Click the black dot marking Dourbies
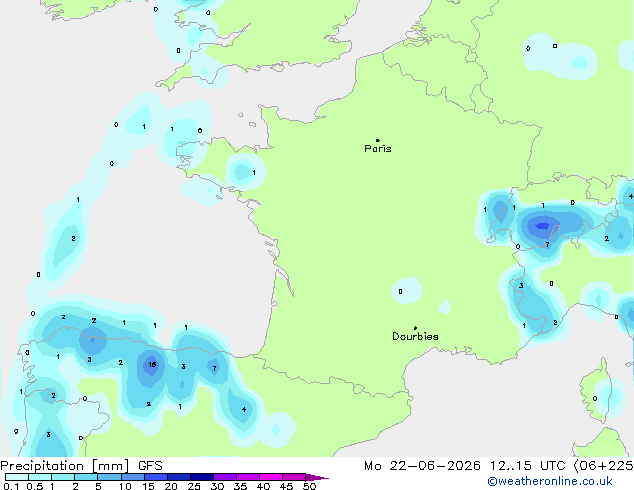The height and width of the screenshot is (490, 634). tap(415, 328)
